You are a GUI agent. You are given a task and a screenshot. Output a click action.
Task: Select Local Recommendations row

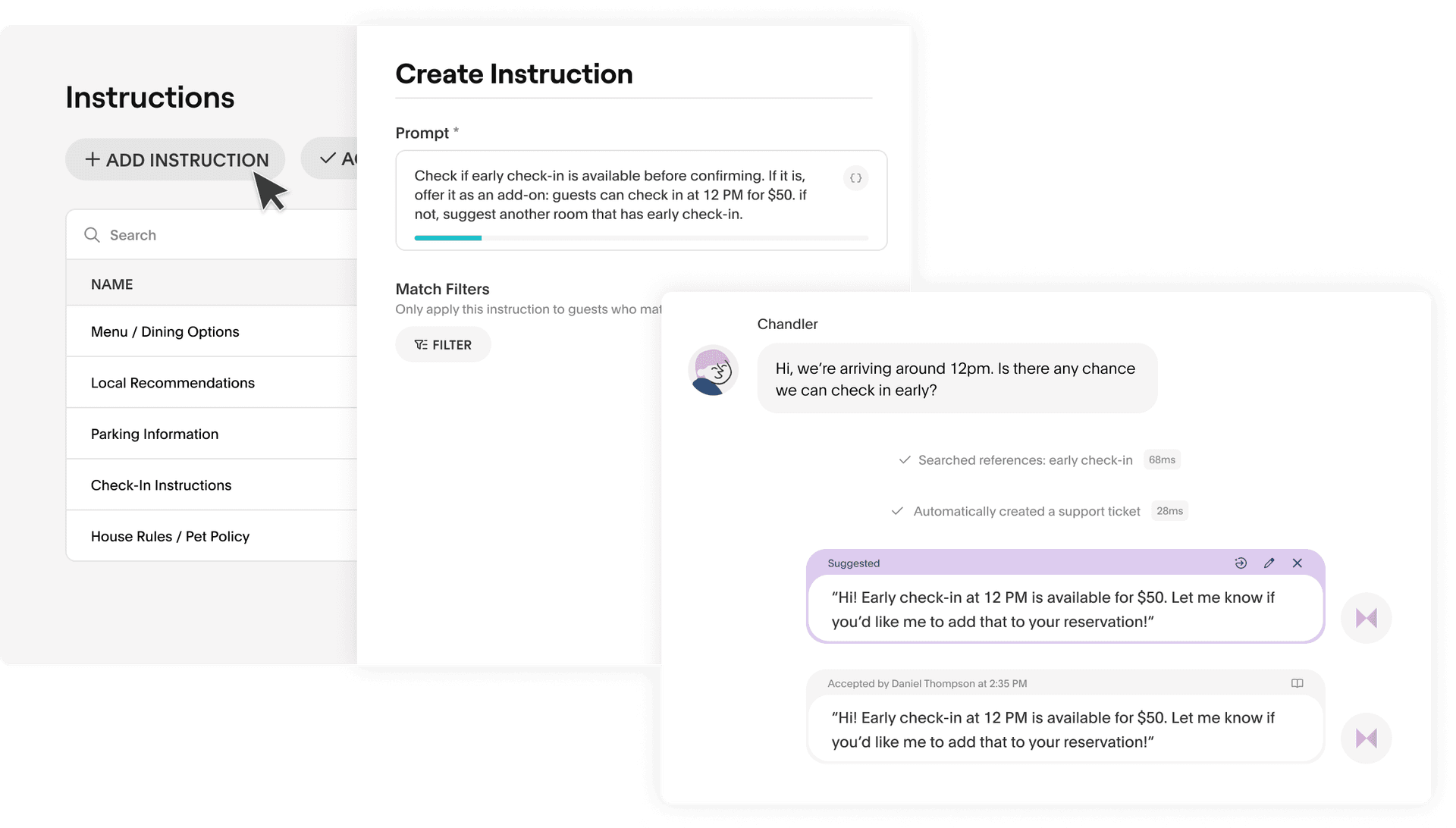click(173, 383)
